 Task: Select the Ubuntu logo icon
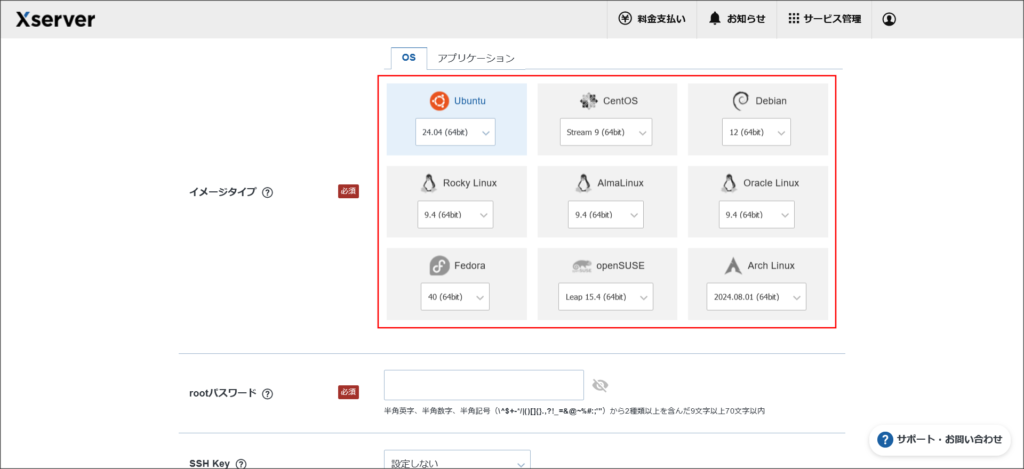click(x=440, y=101)
